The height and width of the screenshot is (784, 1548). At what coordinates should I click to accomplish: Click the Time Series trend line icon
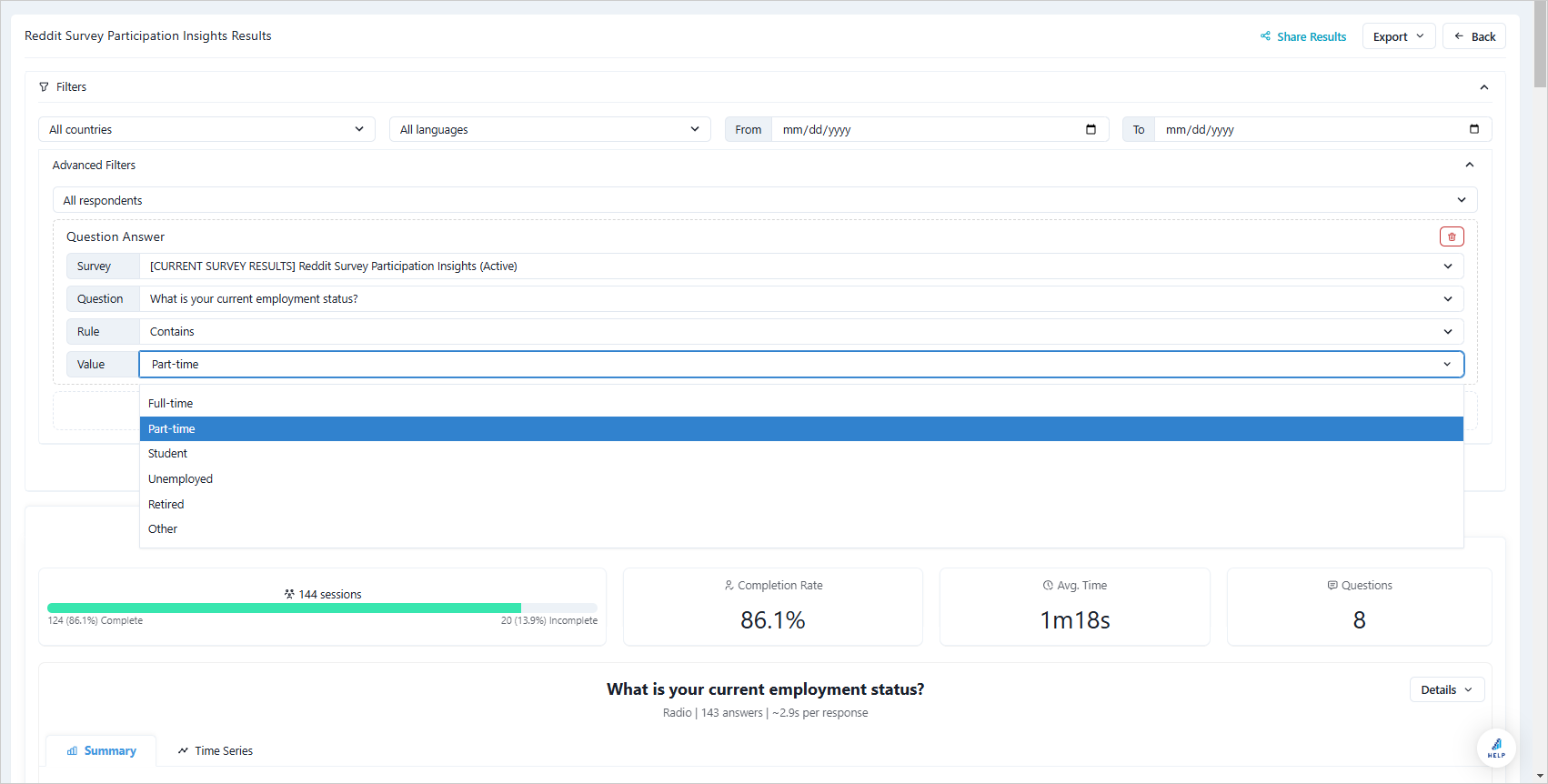[x=183, y=751]
